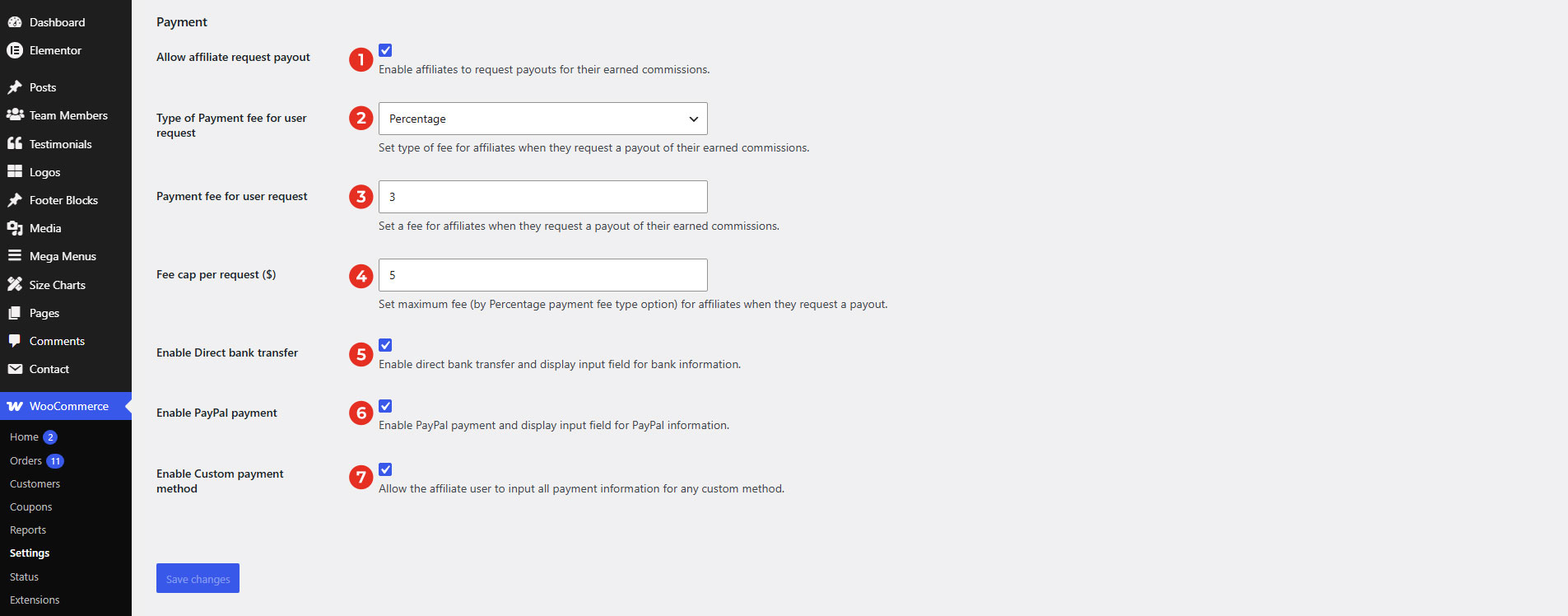Click the Elementor logo icon
This screenshot has height=616, width=1568.
[x=15, y=50]
